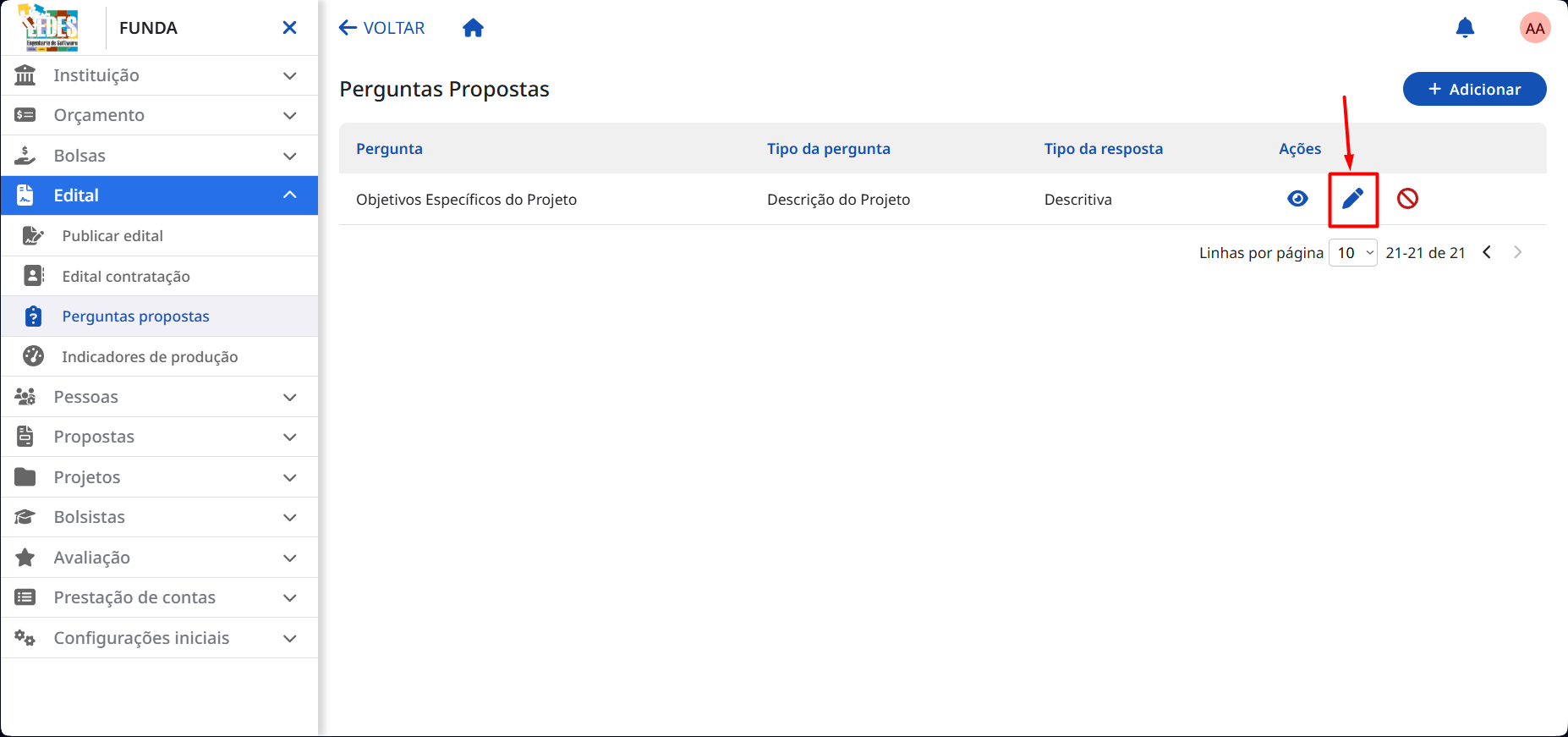Expand the Instituição menu chevron

click(x=289, y=75)
